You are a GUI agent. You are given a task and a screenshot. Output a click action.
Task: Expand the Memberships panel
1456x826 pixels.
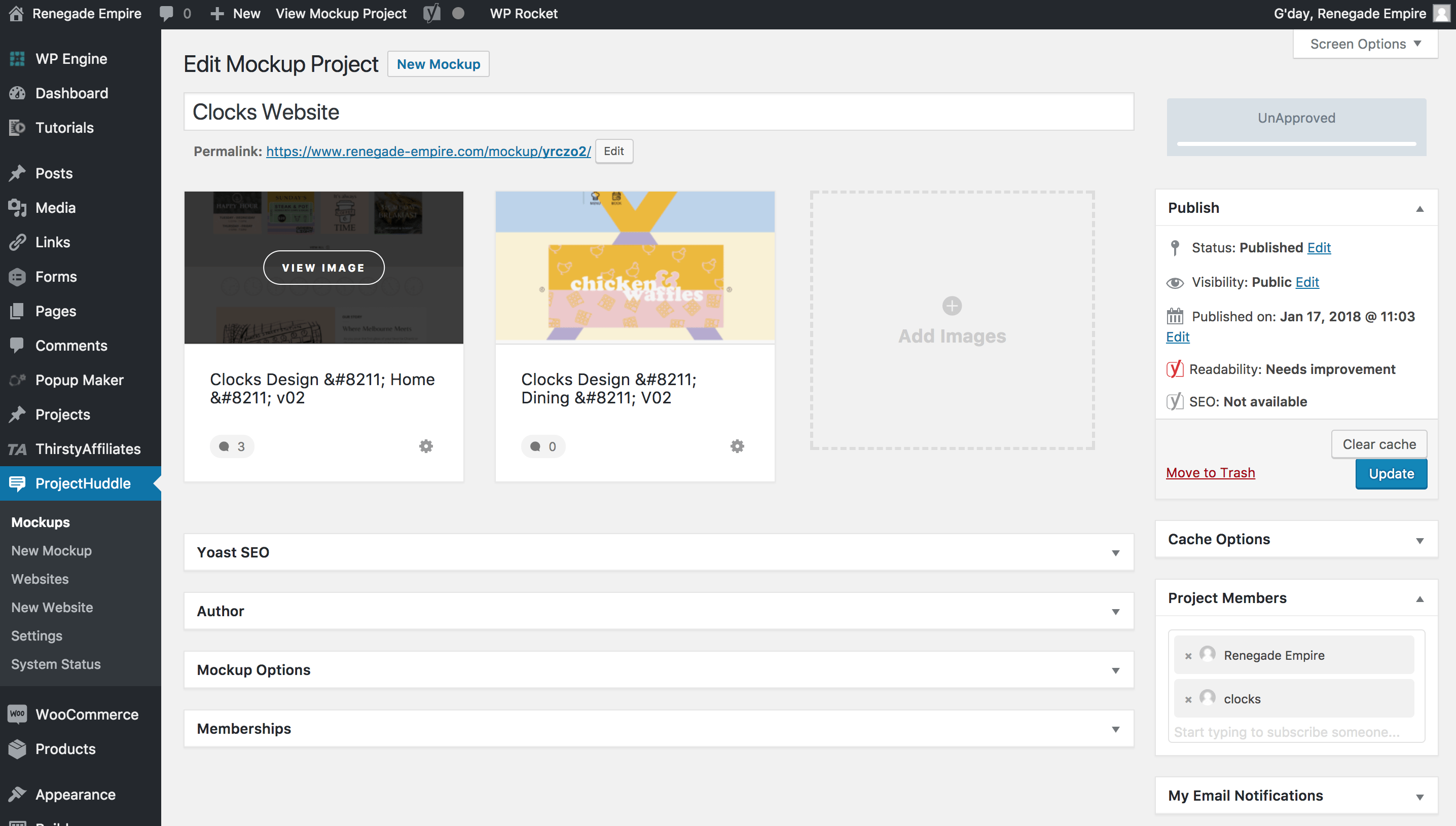[1115, 730]
